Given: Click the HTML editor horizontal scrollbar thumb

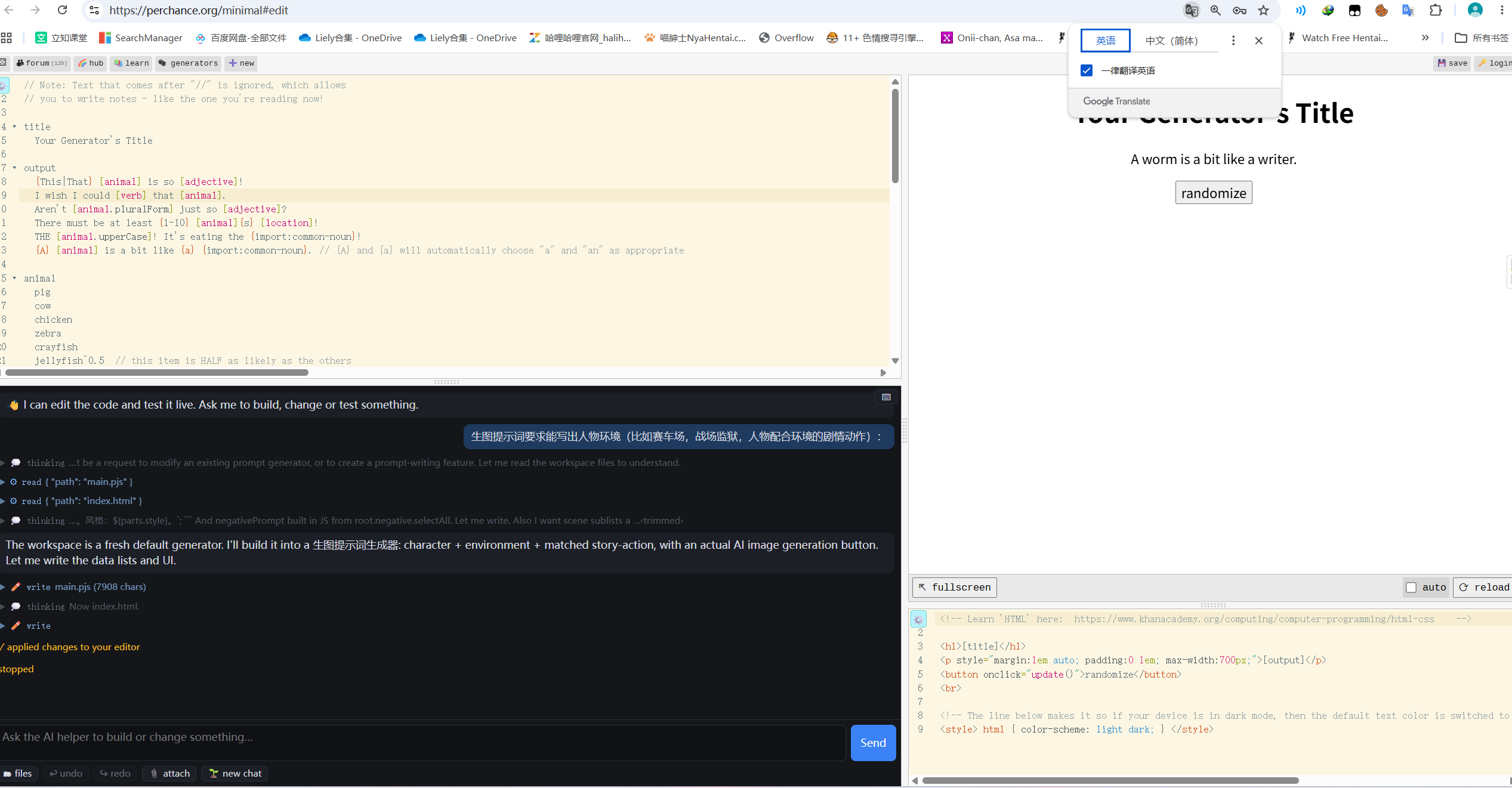Looking at the screenshot, I should [1110, 781].
